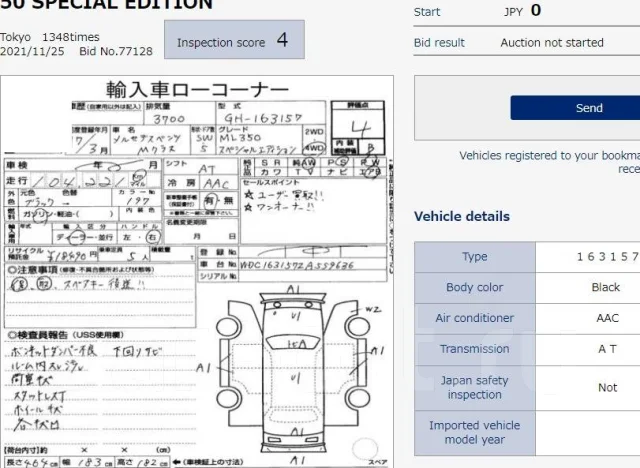Click the 'Black' body color value
Image resolution: width=640 pixels, height=468 pixels.
click(x=606, y=287)
